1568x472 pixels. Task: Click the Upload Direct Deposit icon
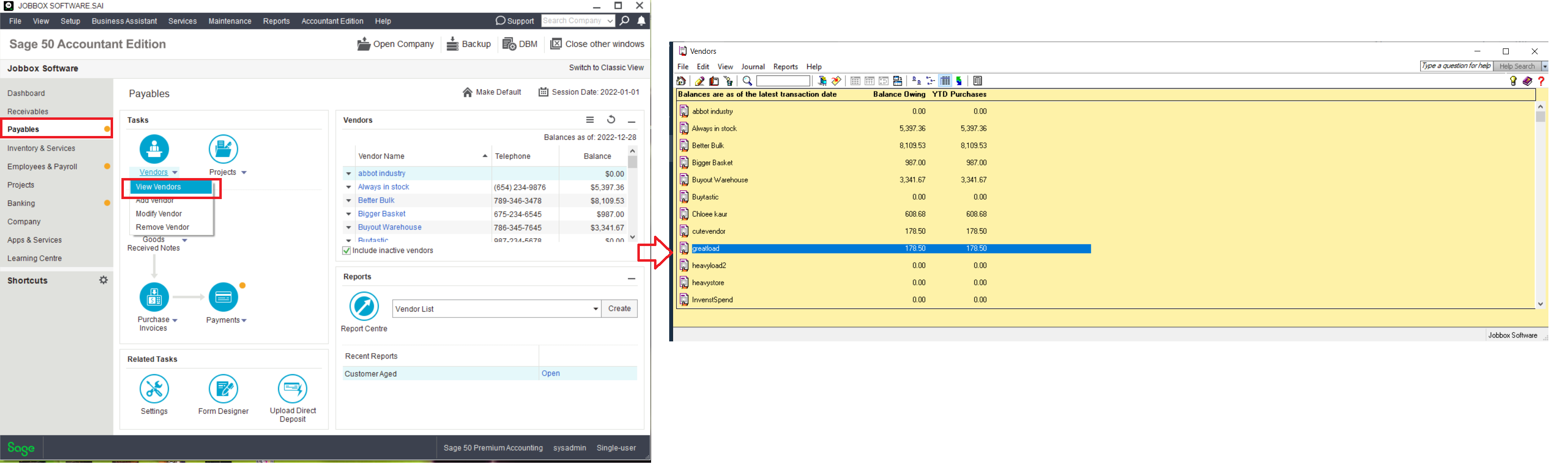[293, 389]
